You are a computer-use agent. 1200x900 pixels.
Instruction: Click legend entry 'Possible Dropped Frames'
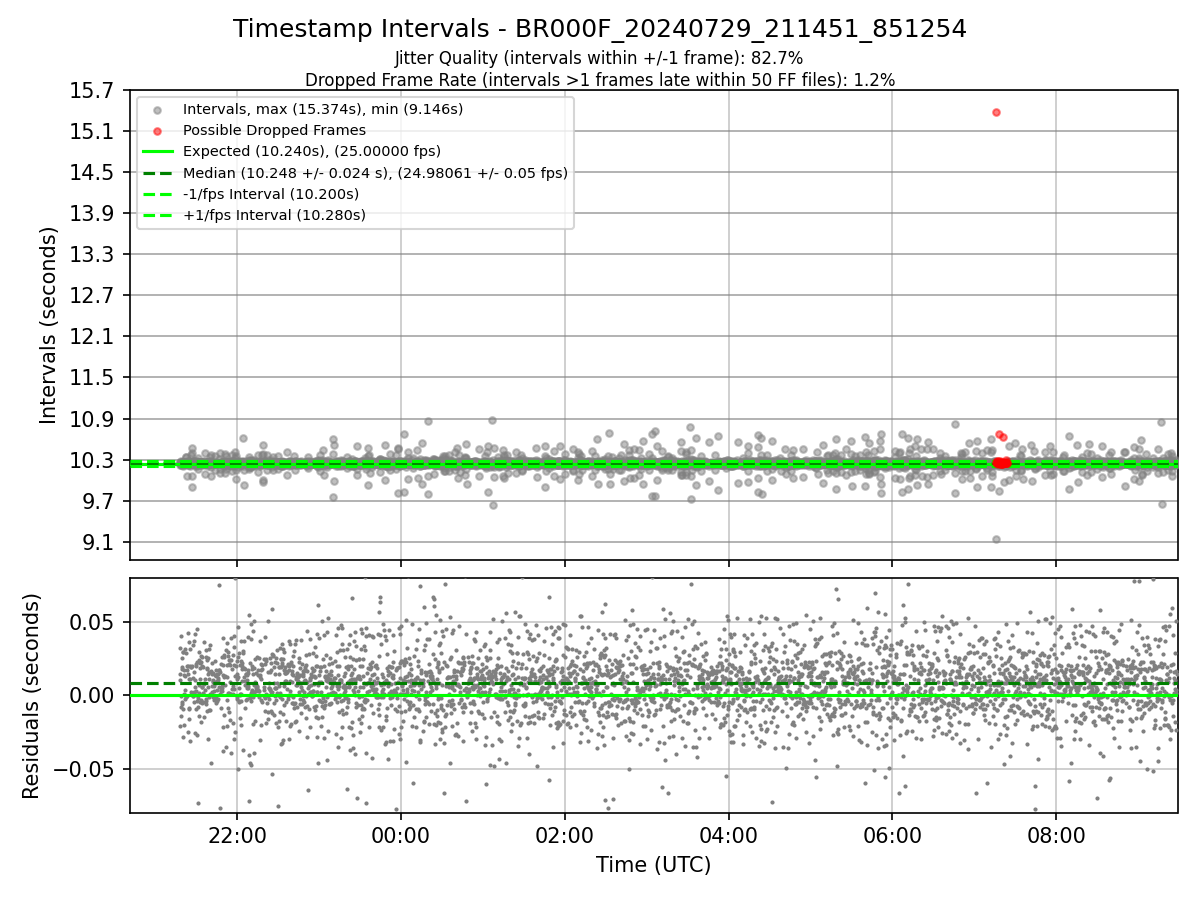pyautogui.click(x=274, y=130)
